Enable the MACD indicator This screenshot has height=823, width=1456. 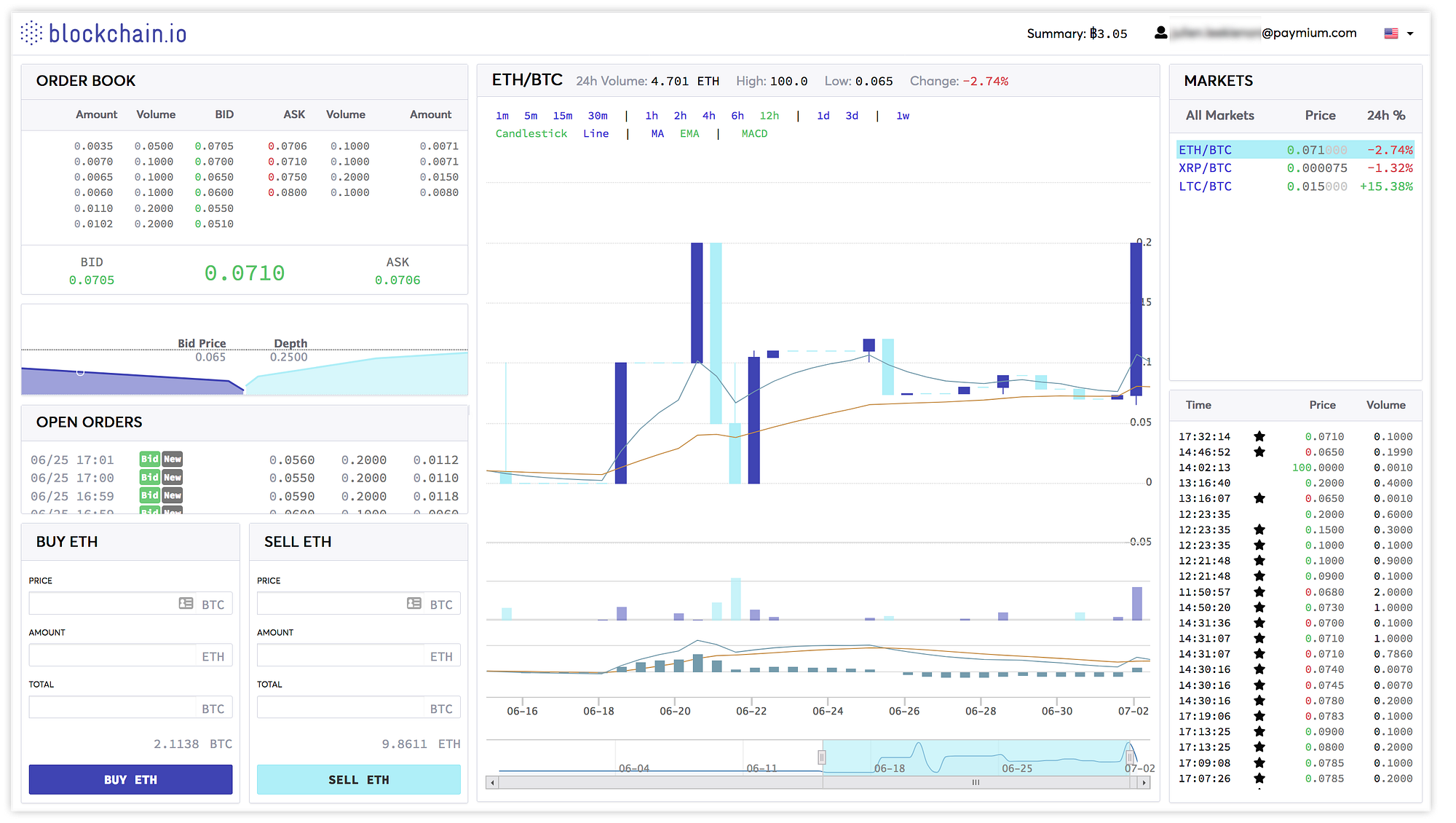coord(754,134)
